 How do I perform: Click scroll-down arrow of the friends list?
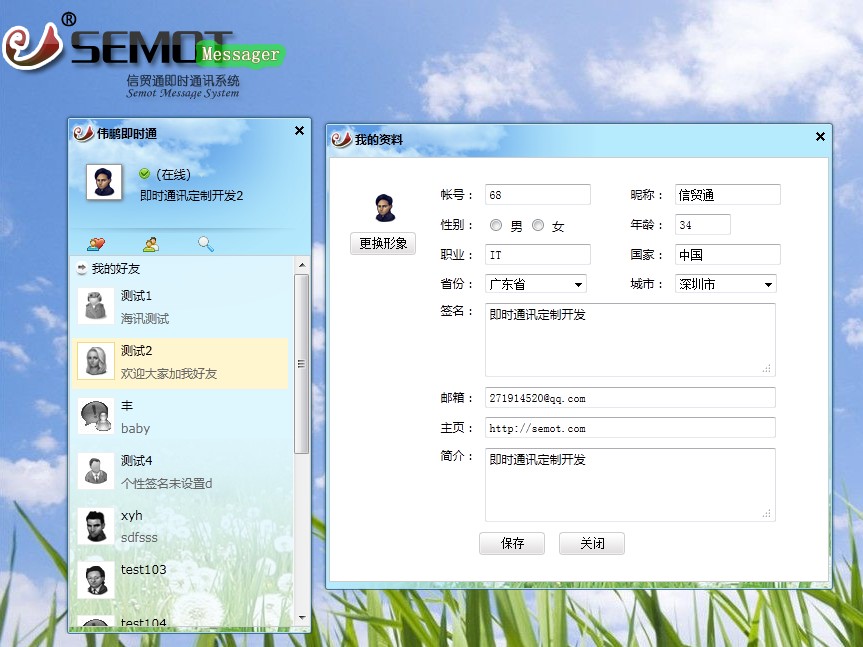(302, 618)
